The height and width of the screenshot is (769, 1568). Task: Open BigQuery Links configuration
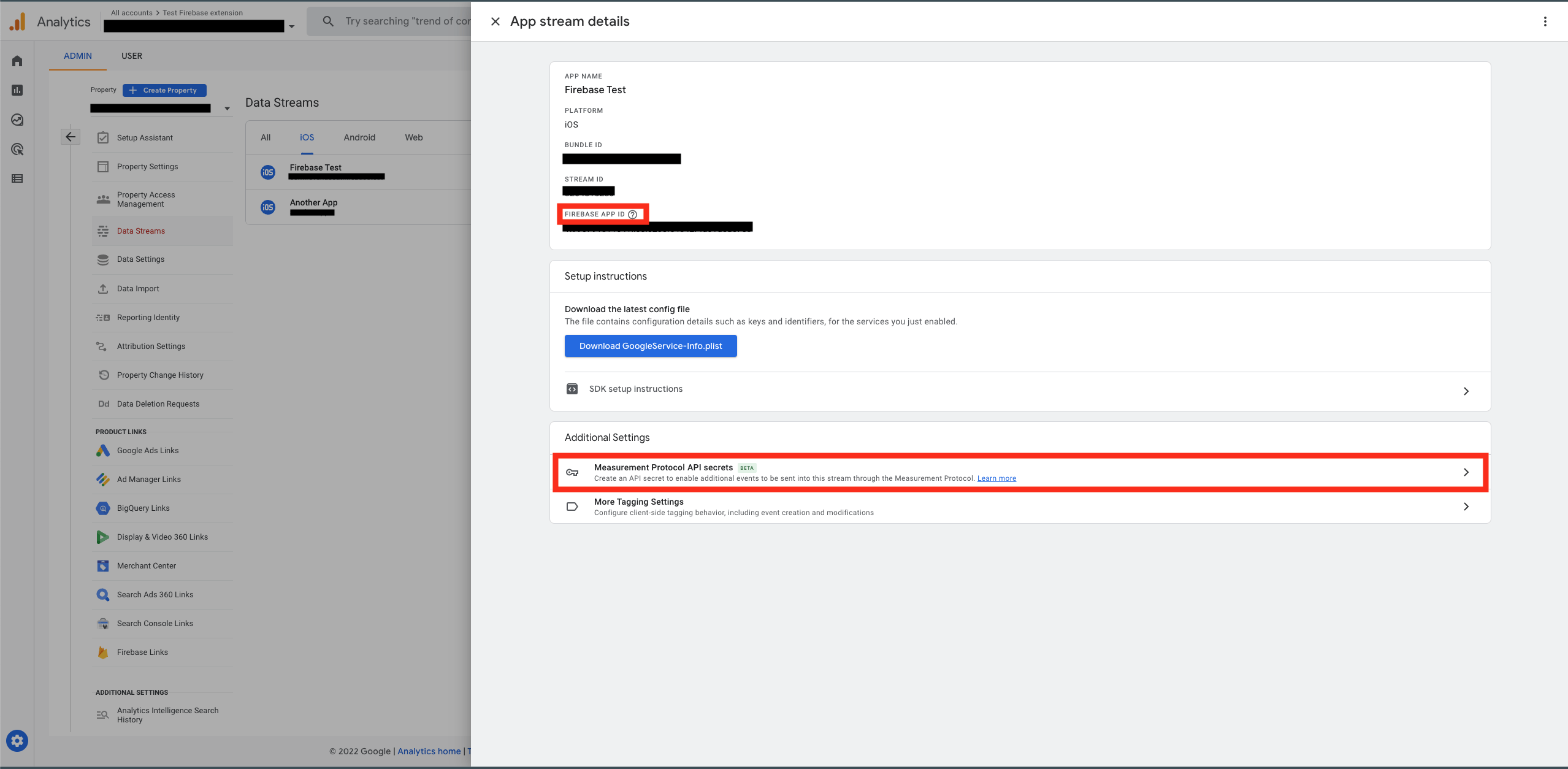click(x=143, y=508)
